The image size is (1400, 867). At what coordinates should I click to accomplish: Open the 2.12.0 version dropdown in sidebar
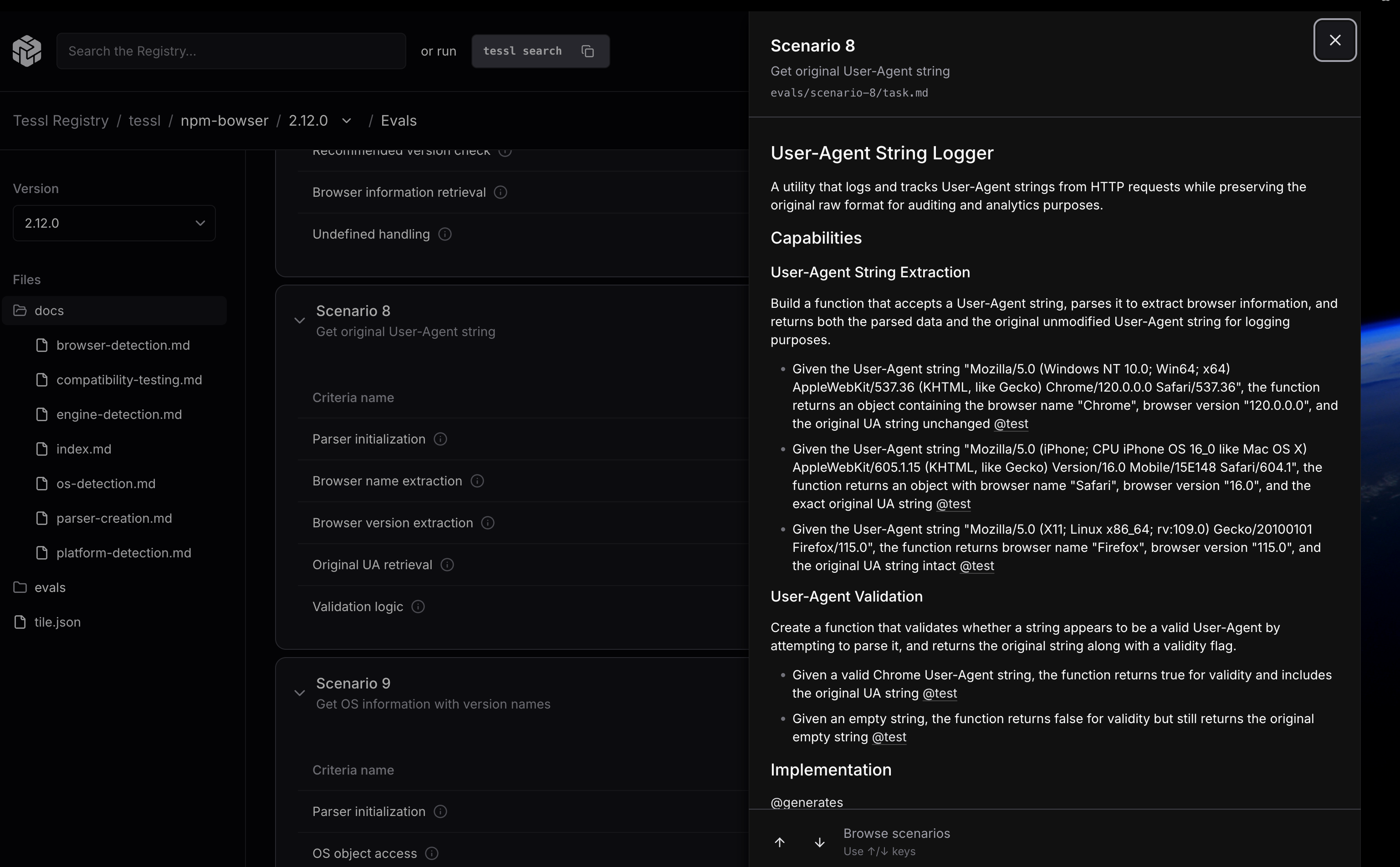point(114,223)
